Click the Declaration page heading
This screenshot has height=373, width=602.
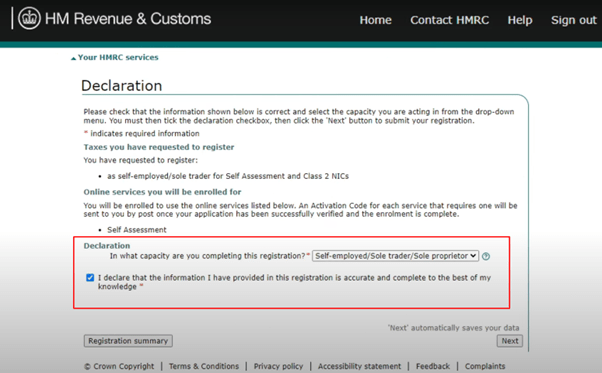pyautogui.click(x=121, y=86)
